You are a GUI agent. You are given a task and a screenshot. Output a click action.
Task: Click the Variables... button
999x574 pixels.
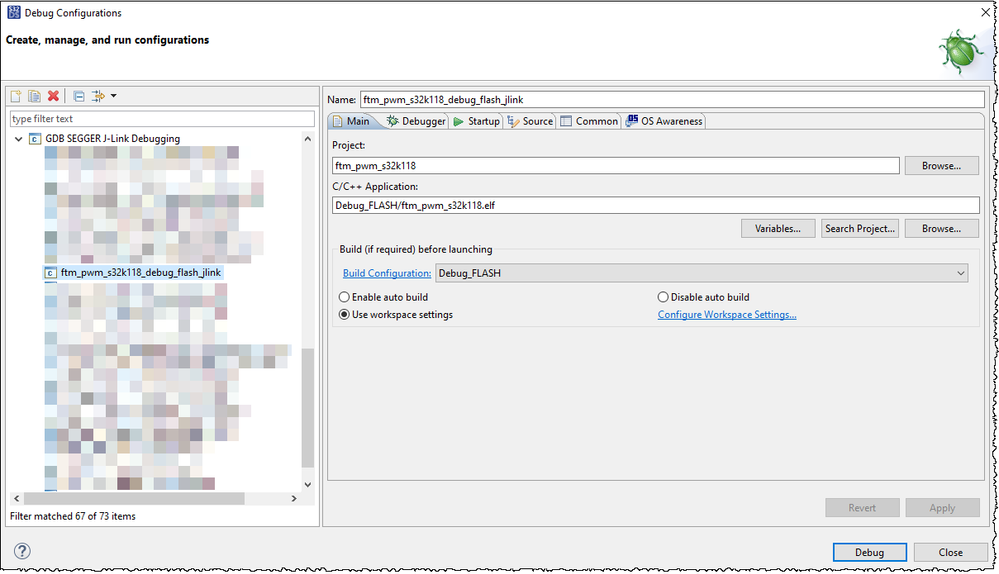pyautogui.click(x=778, y=229)
